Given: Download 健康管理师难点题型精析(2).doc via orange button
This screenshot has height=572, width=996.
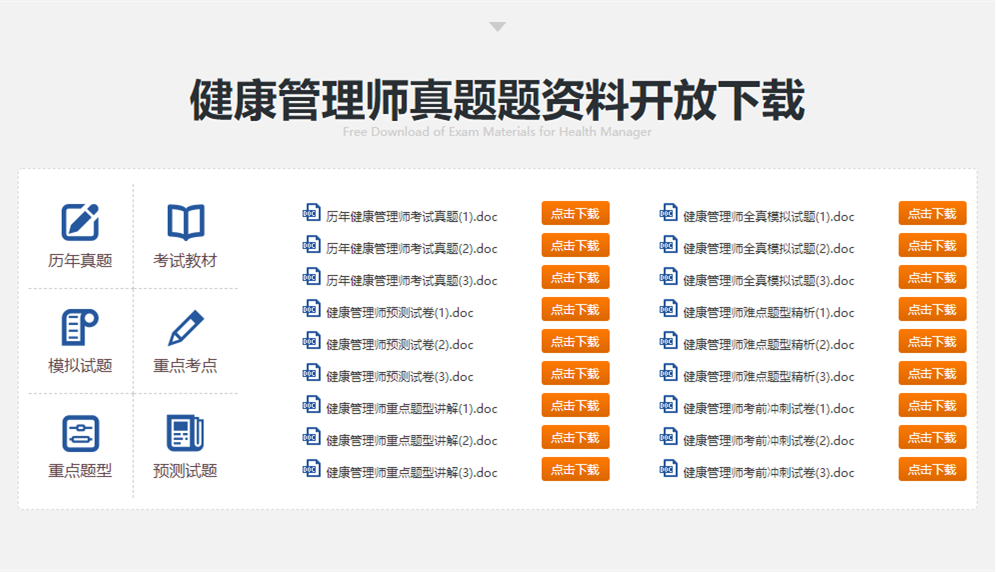Looking at the screenshot, I should pyautogui.click(x=932, y=342).
